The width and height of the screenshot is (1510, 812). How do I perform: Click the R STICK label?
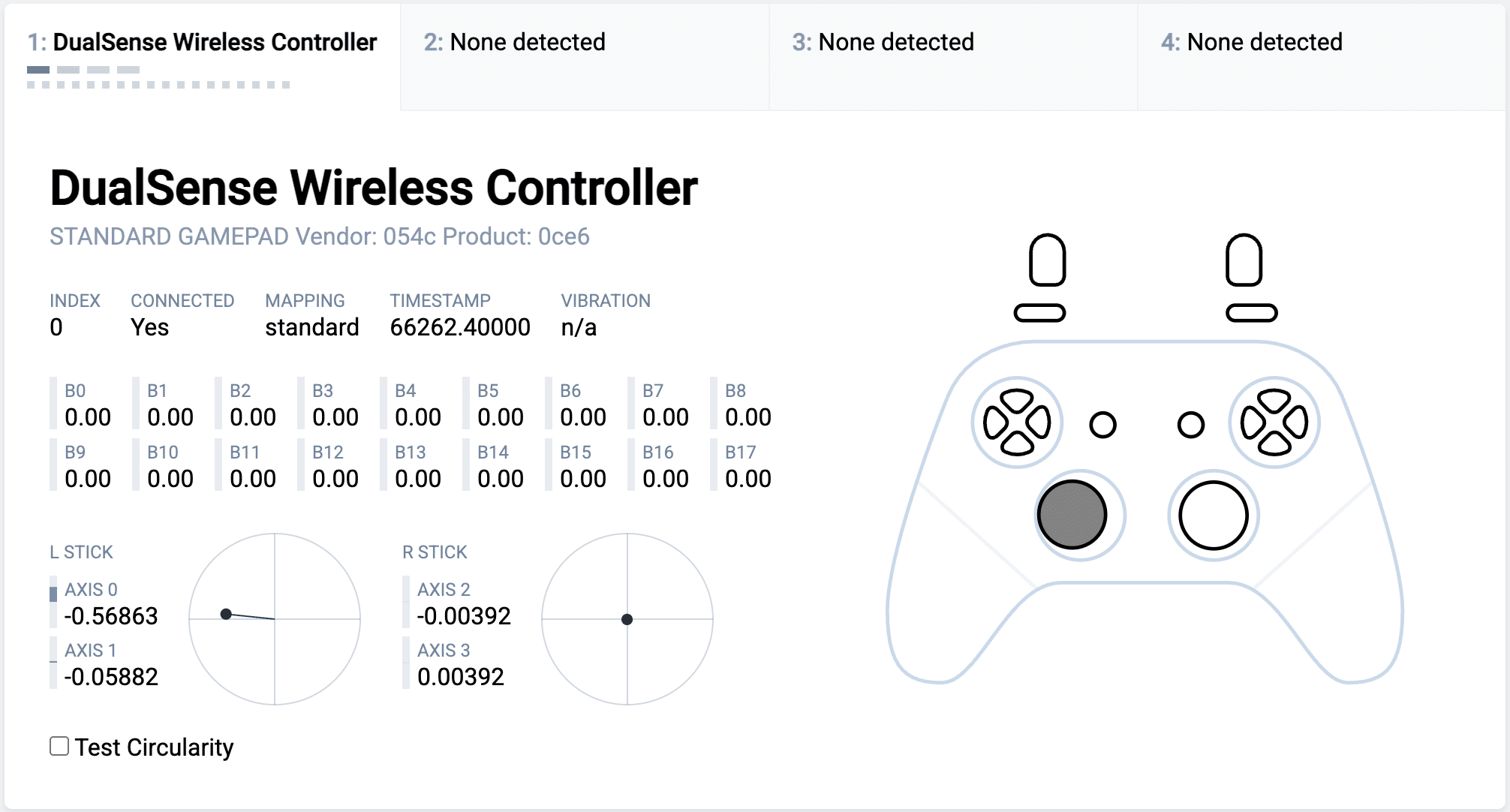point(435,552)
